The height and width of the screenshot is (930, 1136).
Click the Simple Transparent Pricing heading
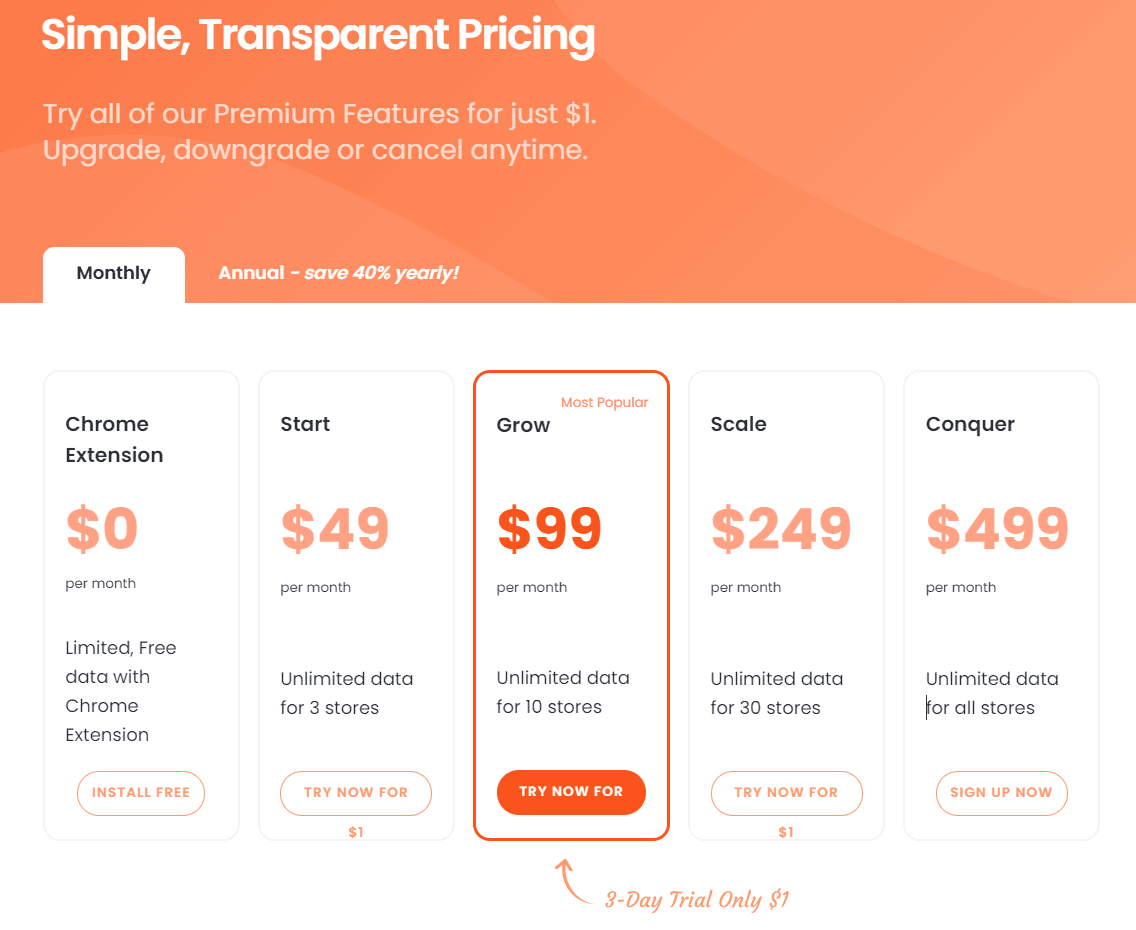coord(317,35)
